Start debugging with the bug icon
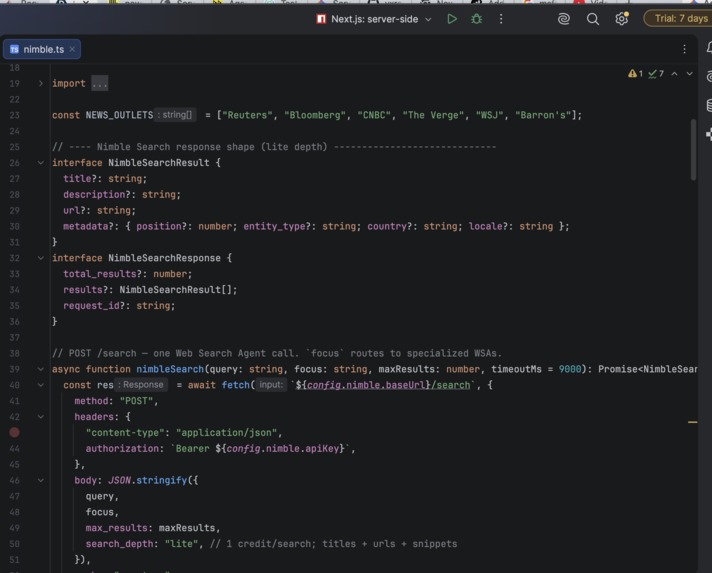The width and height of the screenshot is (712, 573). (x=476, y=19)
